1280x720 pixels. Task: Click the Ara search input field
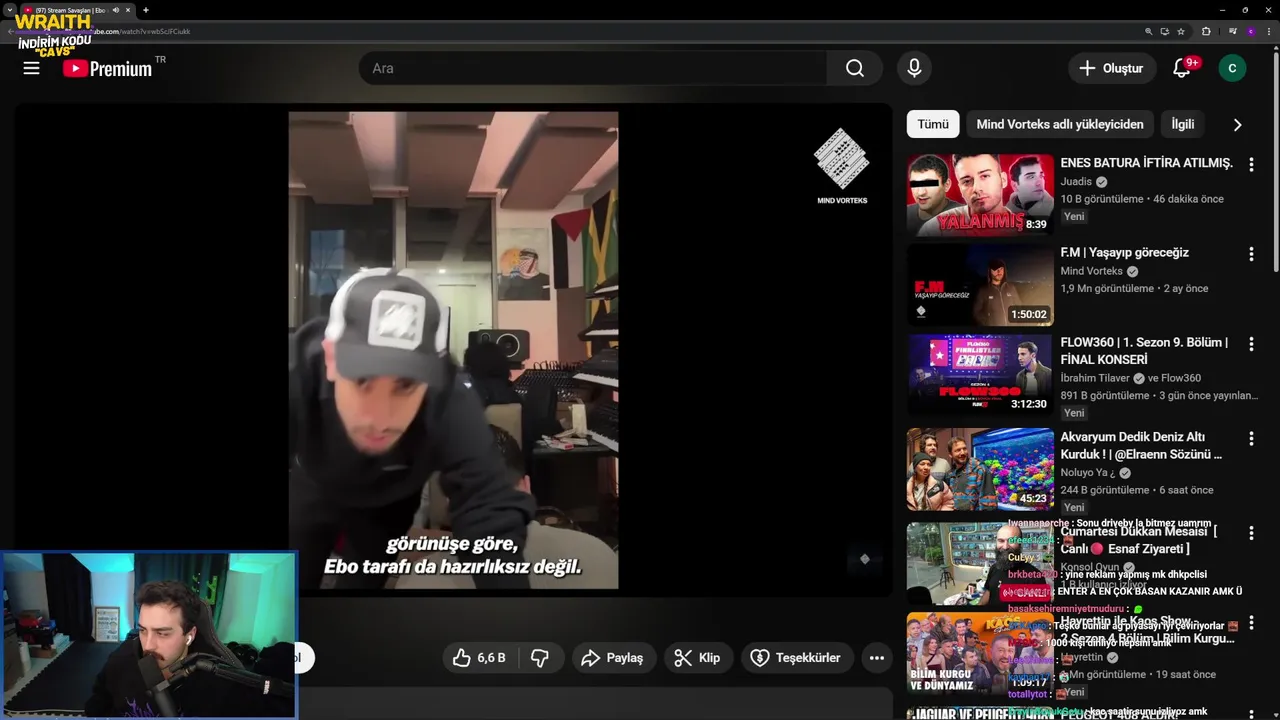pyautogui.click(x=593, y=68)
